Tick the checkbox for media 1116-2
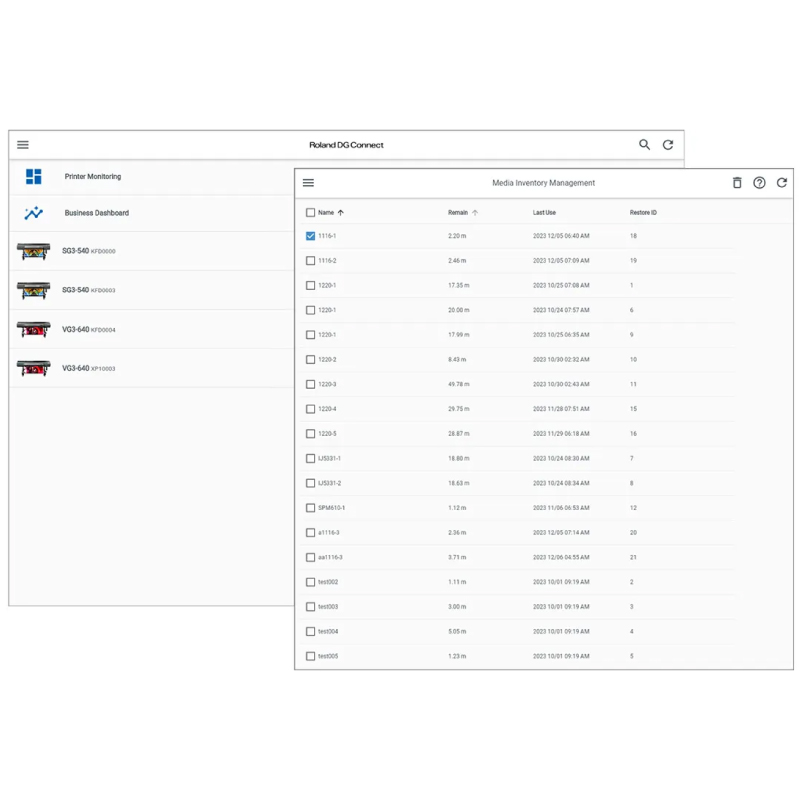 310,261
